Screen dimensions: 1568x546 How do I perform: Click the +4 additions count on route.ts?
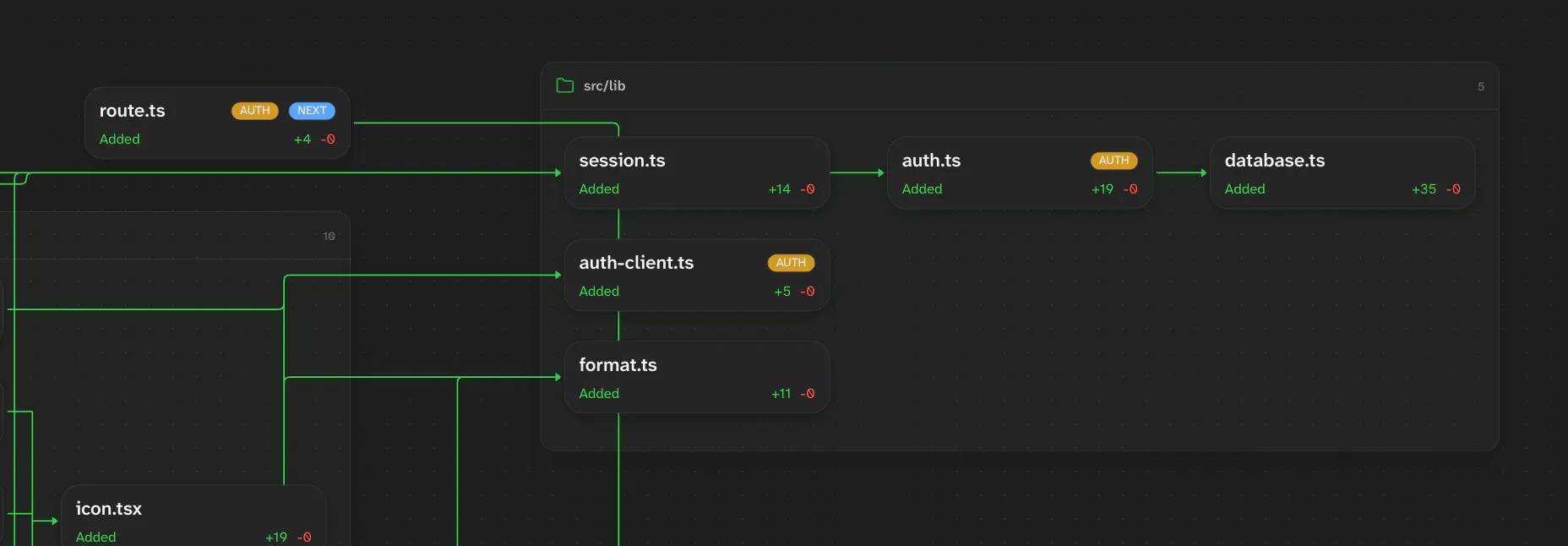coord(302,139)
